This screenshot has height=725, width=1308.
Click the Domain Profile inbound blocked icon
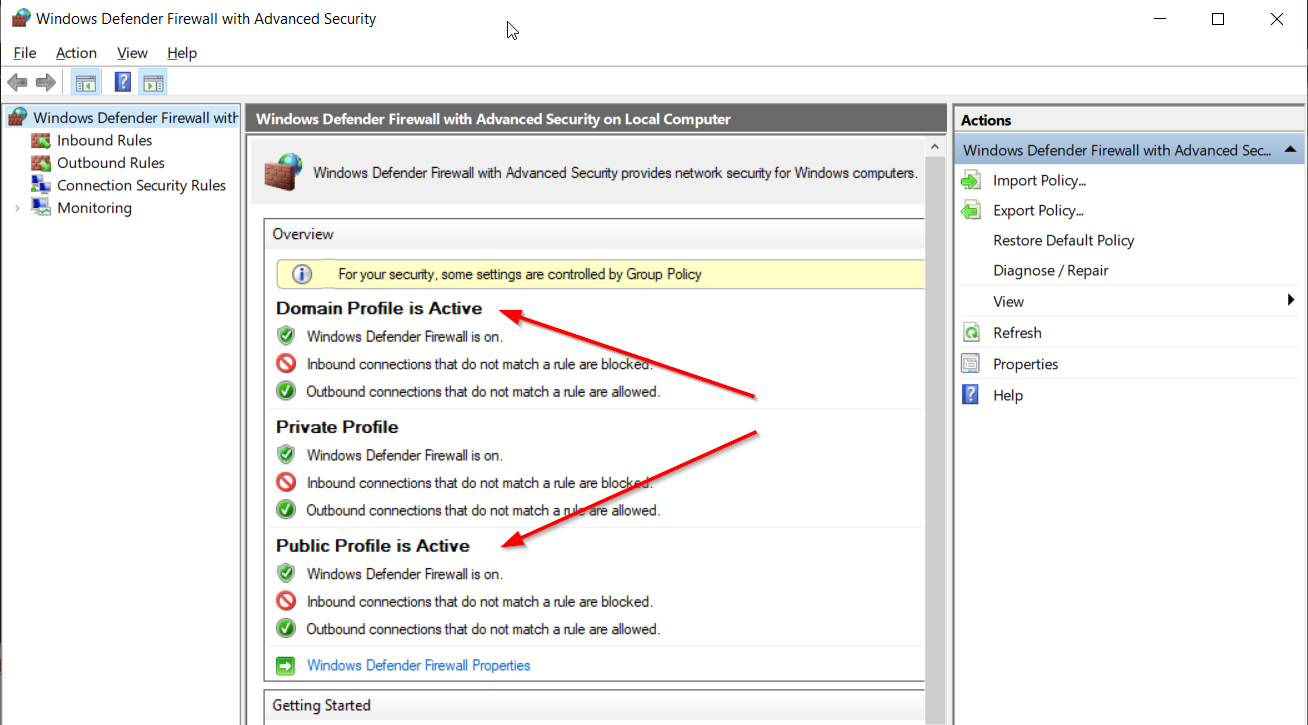[x=286, y=363]
